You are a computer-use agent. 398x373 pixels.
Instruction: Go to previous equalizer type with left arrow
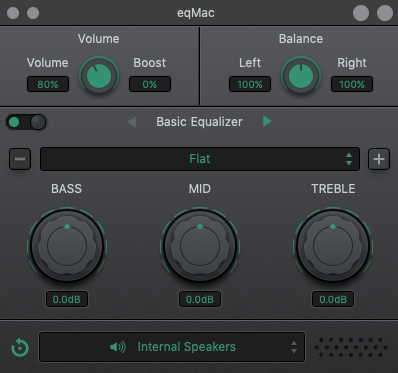pos(132,122)
